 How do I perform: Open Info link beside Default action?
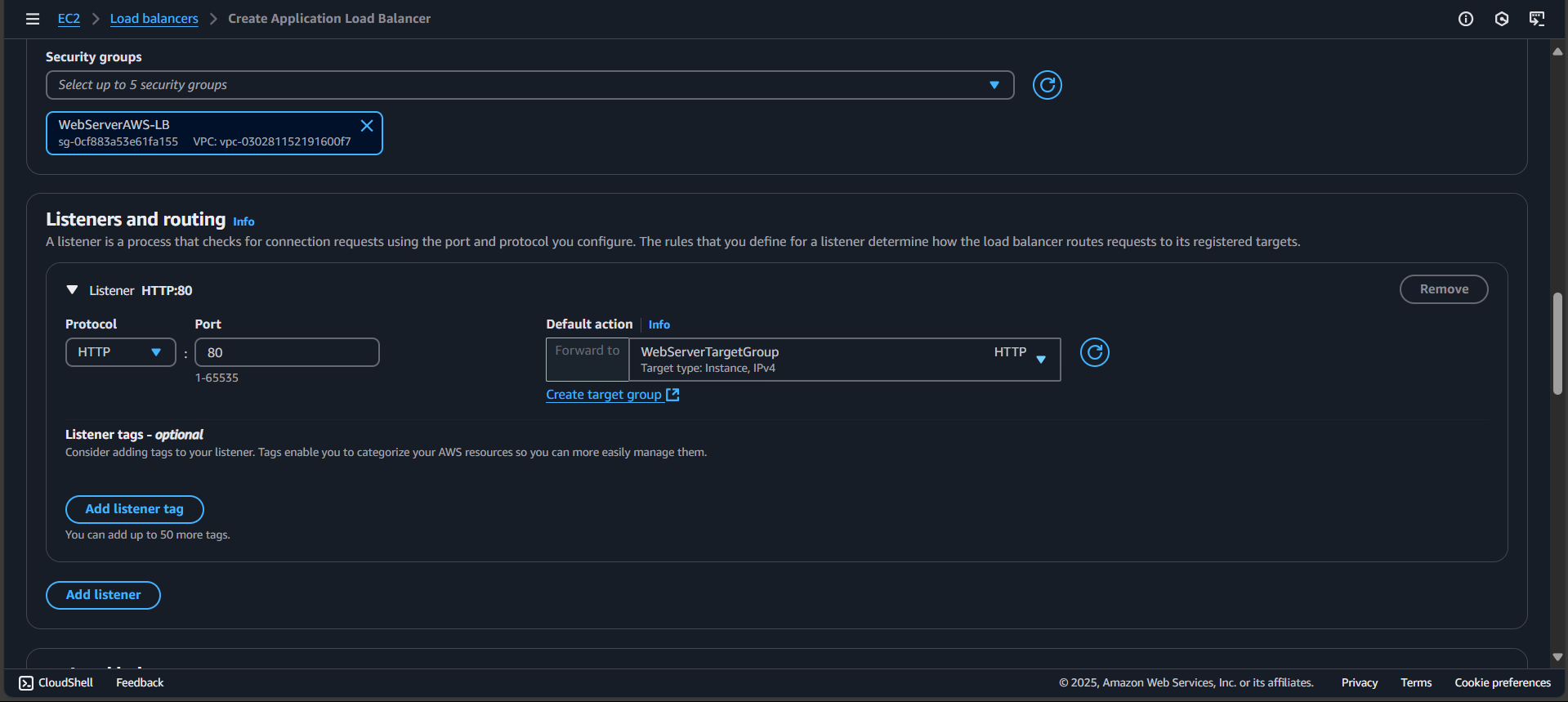659,324
